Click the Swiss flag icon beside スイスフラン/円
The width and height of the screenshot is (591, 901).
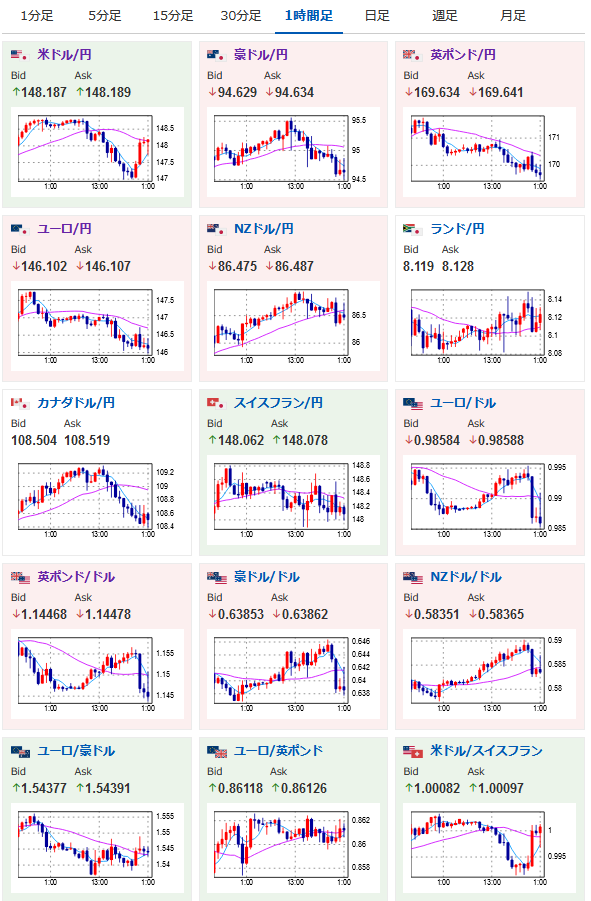click(x=216, y=403)
